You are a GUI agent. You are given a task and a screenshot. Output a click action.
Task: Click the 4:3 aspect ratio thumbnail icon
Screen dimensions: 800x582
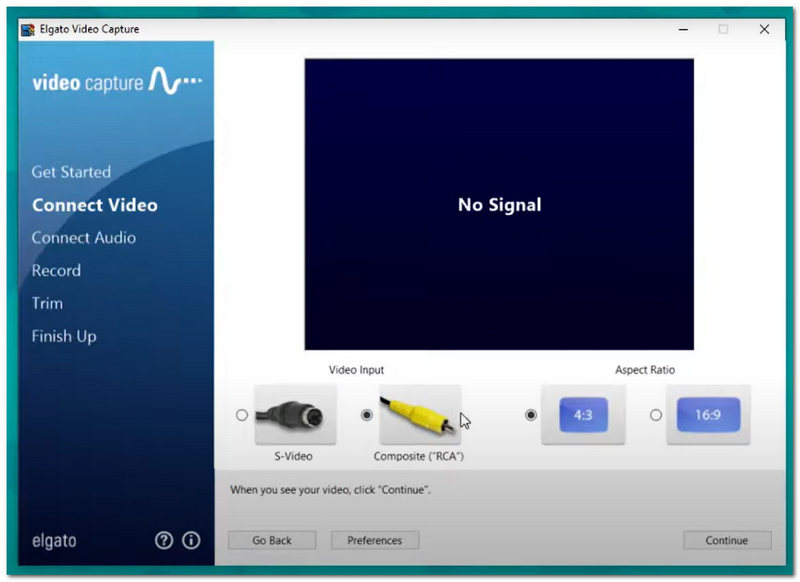coord(583,413)
